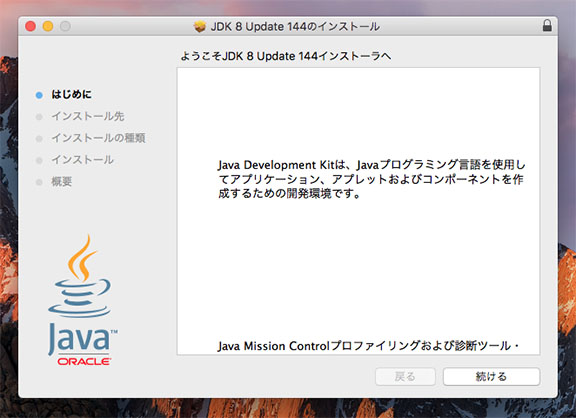Click the grey bullet beside インストール先

[x=39, y=117]
